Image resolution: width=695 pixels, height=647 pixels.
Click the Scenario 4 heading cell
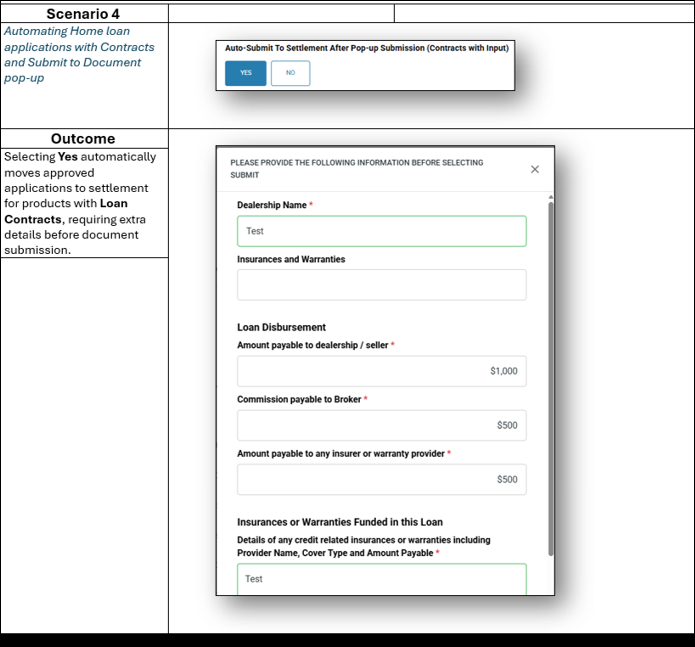pos(84,14)
